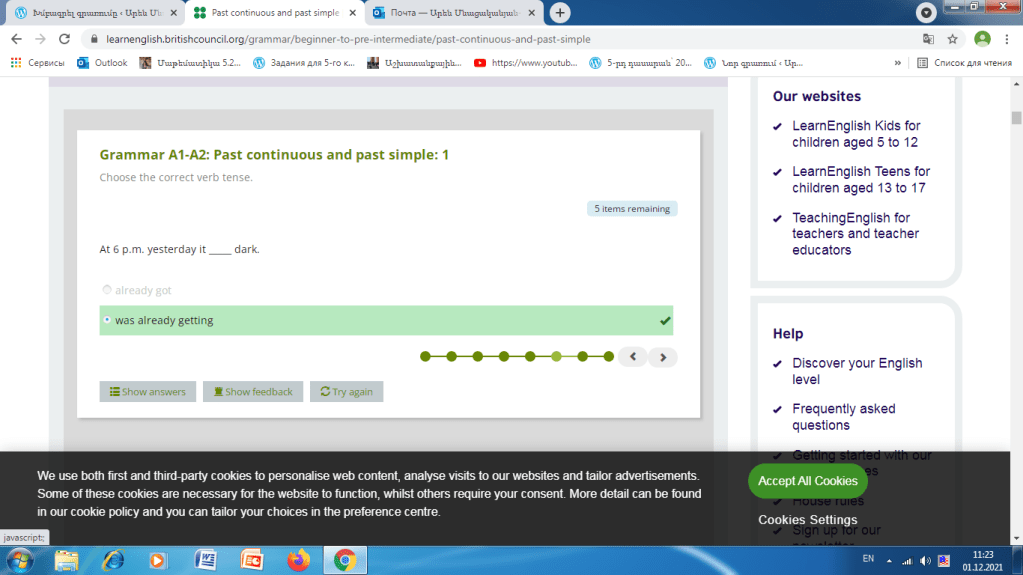1023x575 pixels.
Task: Go to the next question arrow
Action: (x=662, y=357)
